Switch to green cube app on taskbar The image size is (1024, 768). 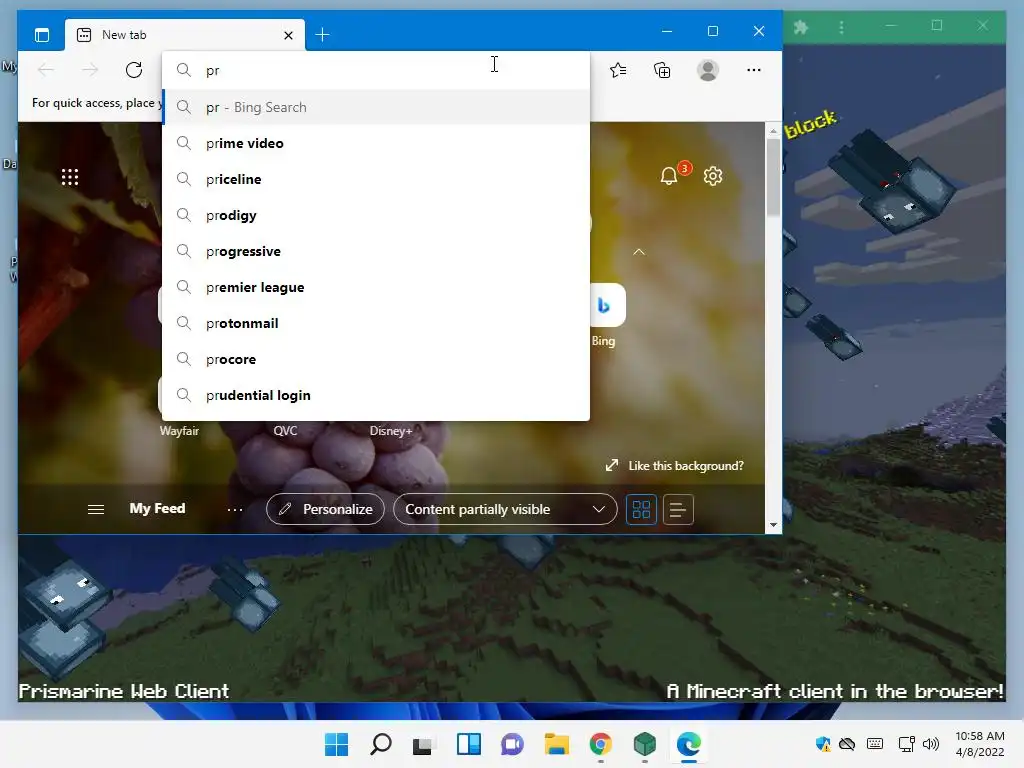(645, 744)
